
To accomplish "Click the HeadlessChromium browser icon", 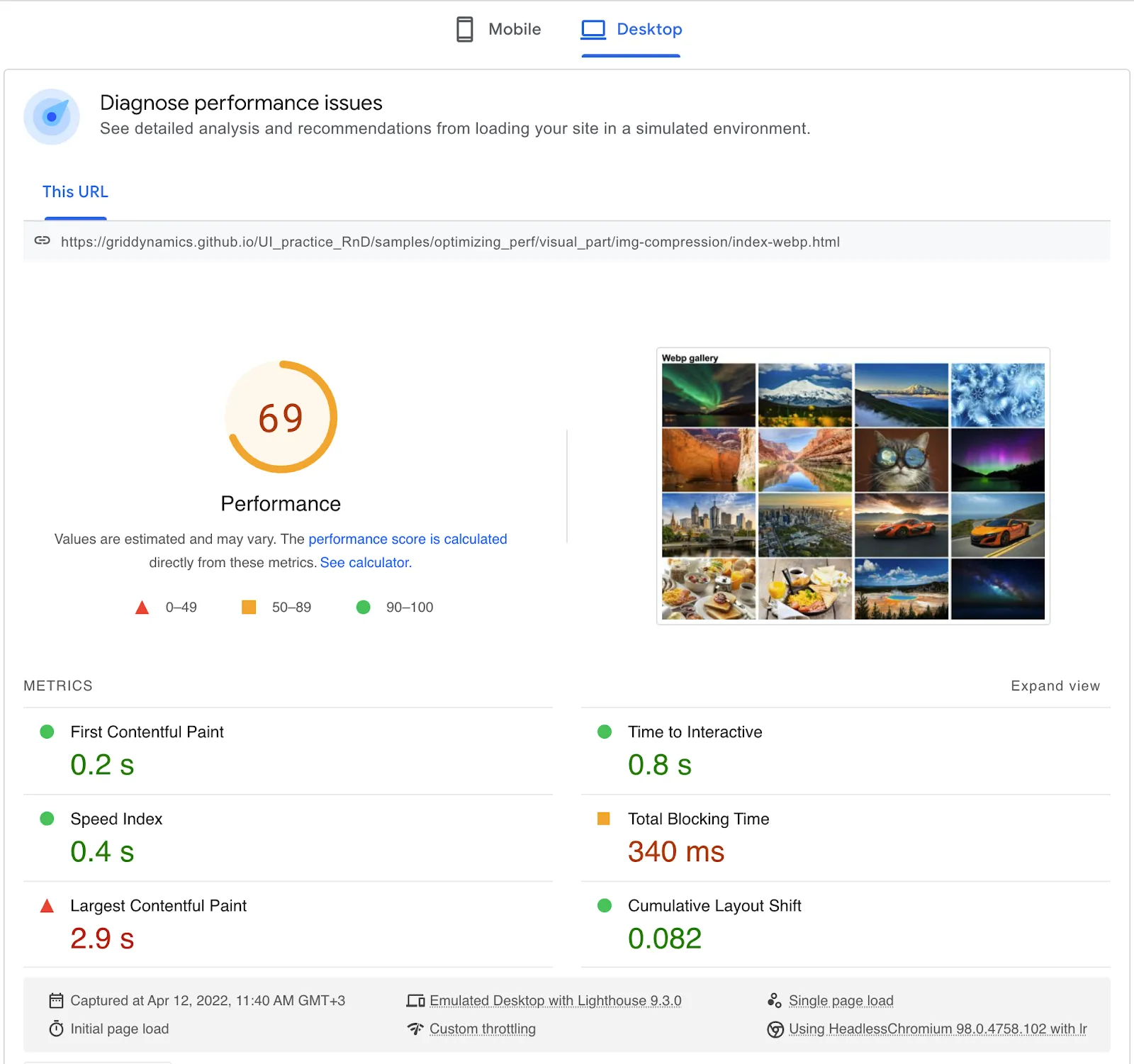I will click(x=776, y=1029).
